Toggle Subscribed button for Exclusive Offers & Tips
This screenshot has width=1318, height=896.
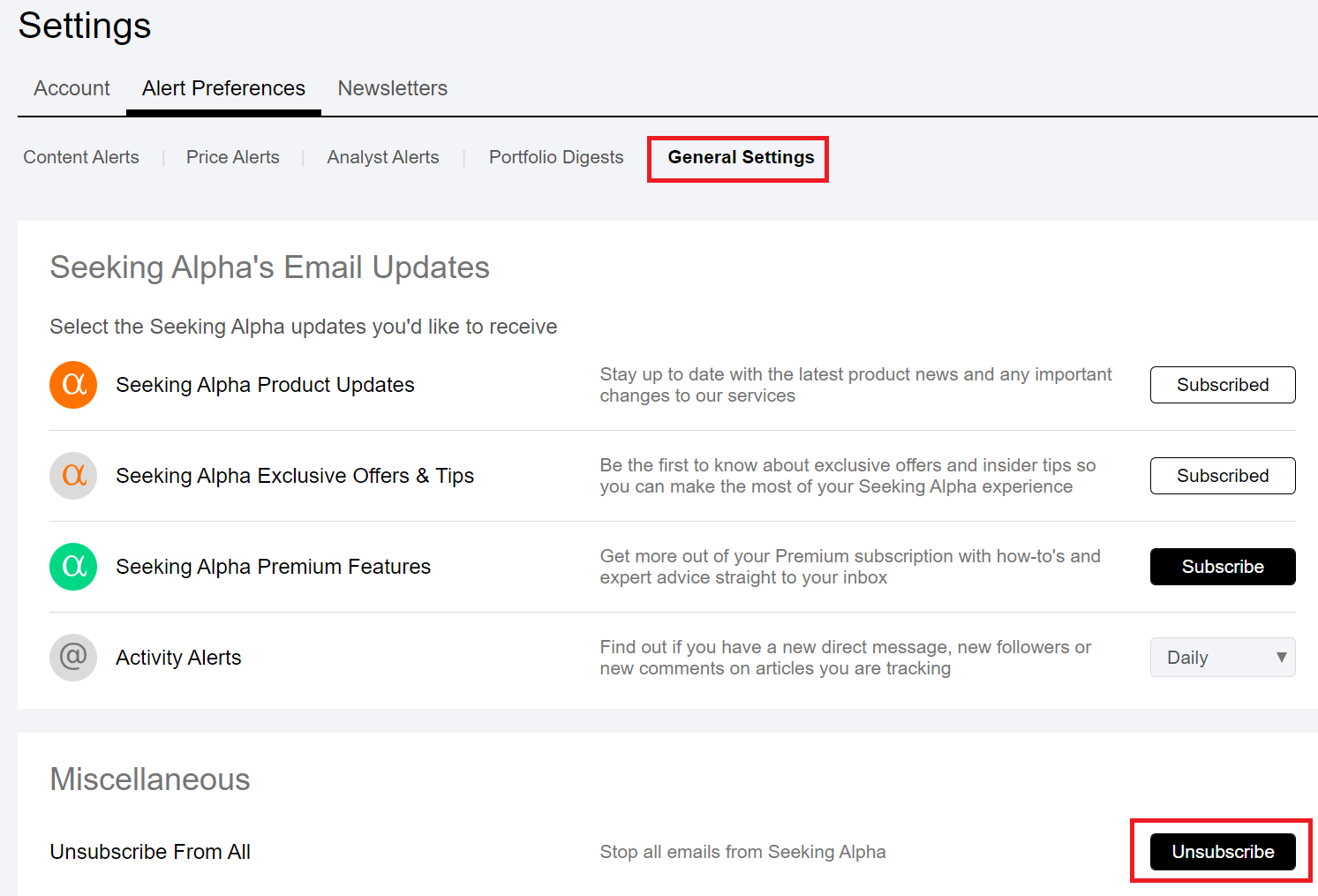coord(1223,476)
